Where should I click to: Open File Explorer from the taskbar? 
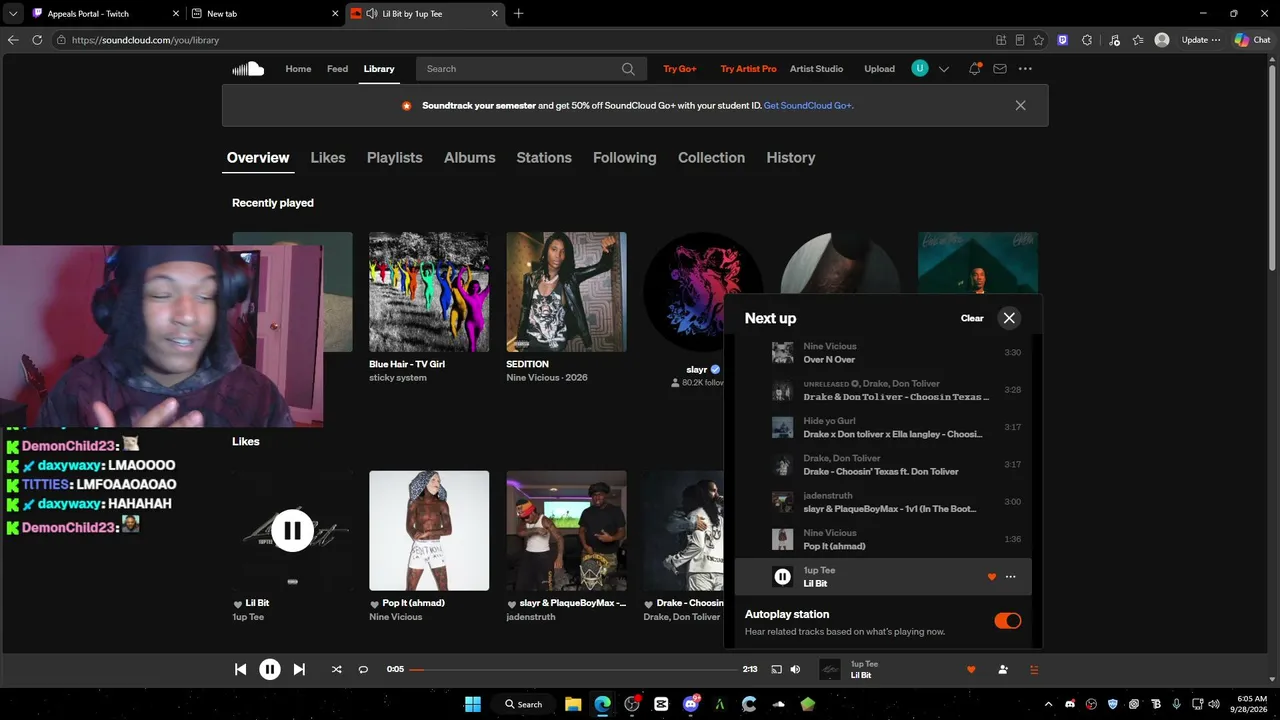pos(573,704)
